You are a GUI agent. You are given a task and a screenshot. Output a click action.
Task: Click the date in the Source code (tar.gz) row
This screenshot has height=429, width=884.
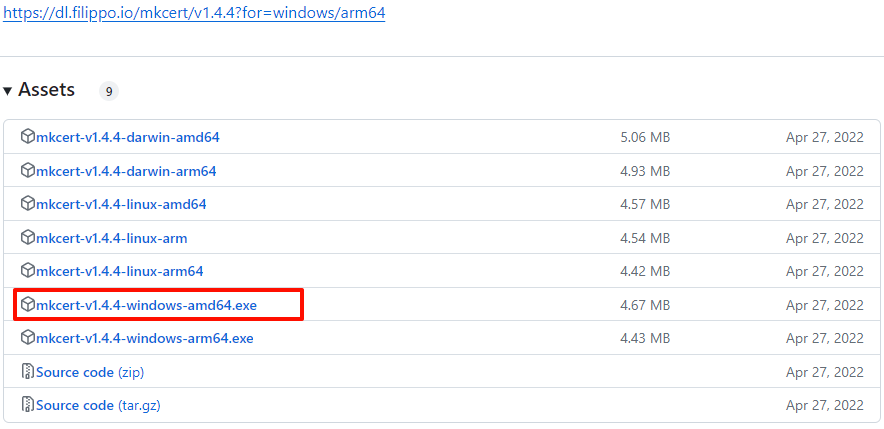pyautogui.click(x=825, y=405)
